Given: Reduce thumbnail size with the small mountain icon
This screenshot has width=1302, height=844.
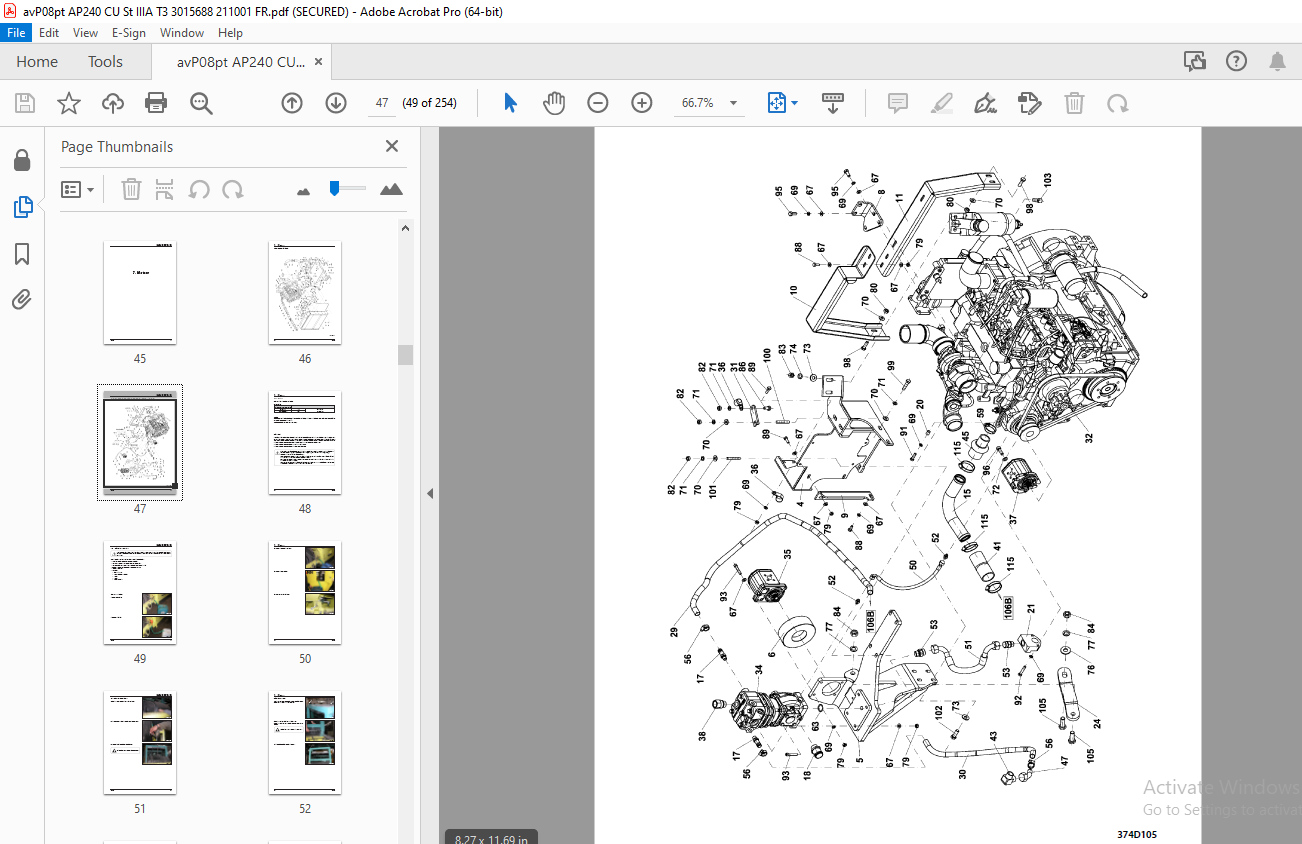Looking at the screenshot, I should 304,190.
